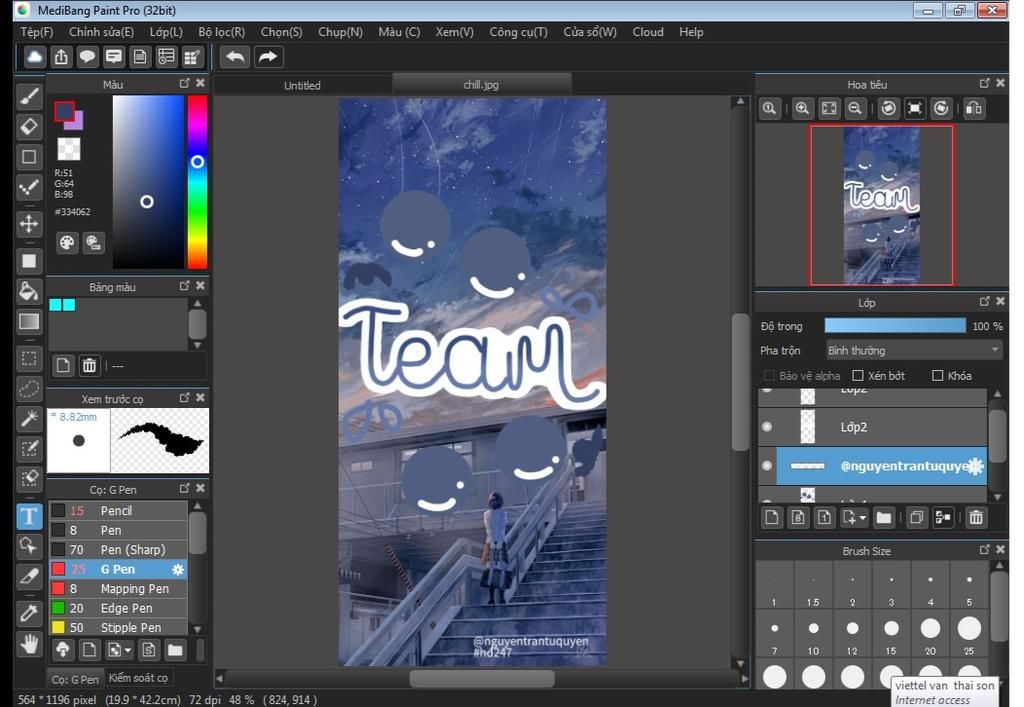
Task: Open the Pha trộn blend mode dropdown
Action: (x=913, y=351)
